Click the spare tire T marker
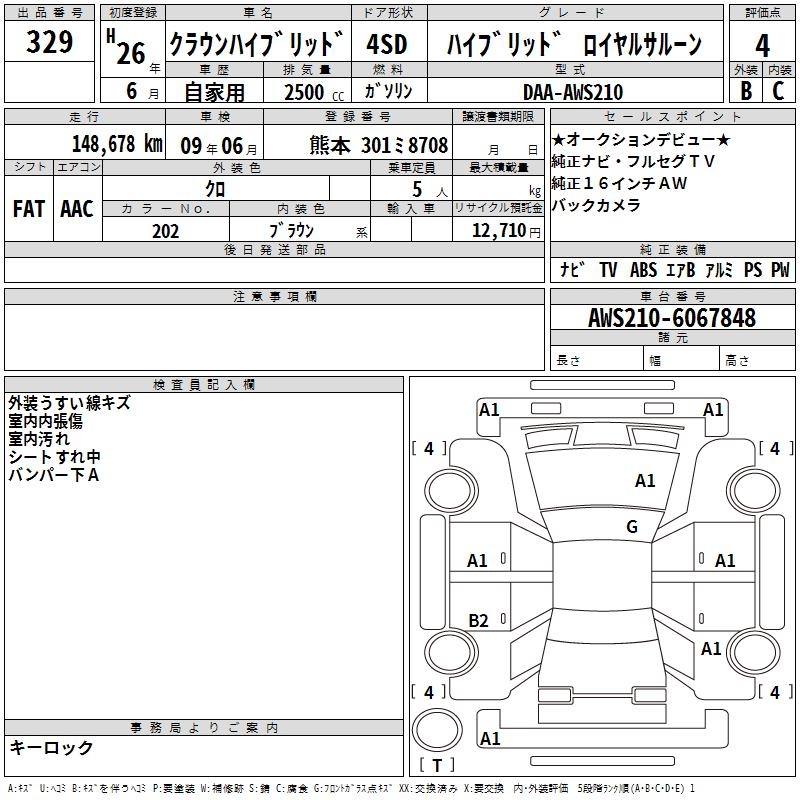This screenshot has height=800, width=800. pos(437,765)
